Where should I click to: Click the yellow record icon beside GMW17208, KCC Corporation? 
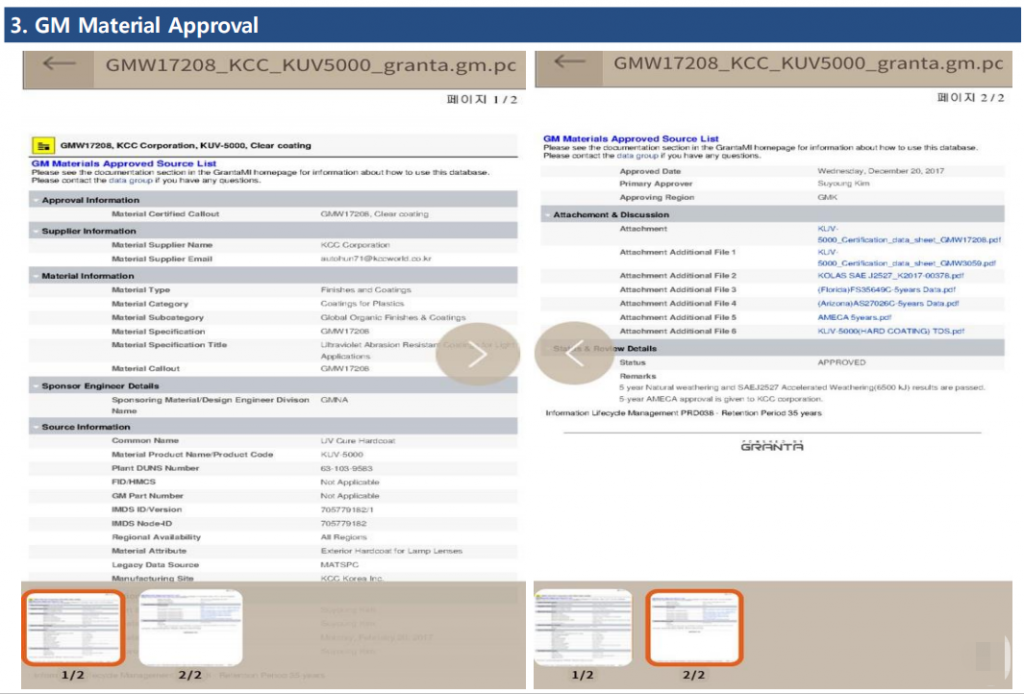(43, 146)
